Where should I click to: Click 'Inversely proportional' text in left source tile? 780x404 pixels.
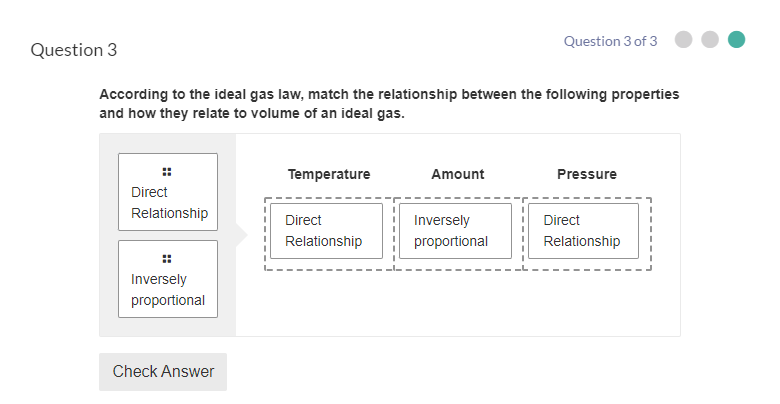(167, 290)
